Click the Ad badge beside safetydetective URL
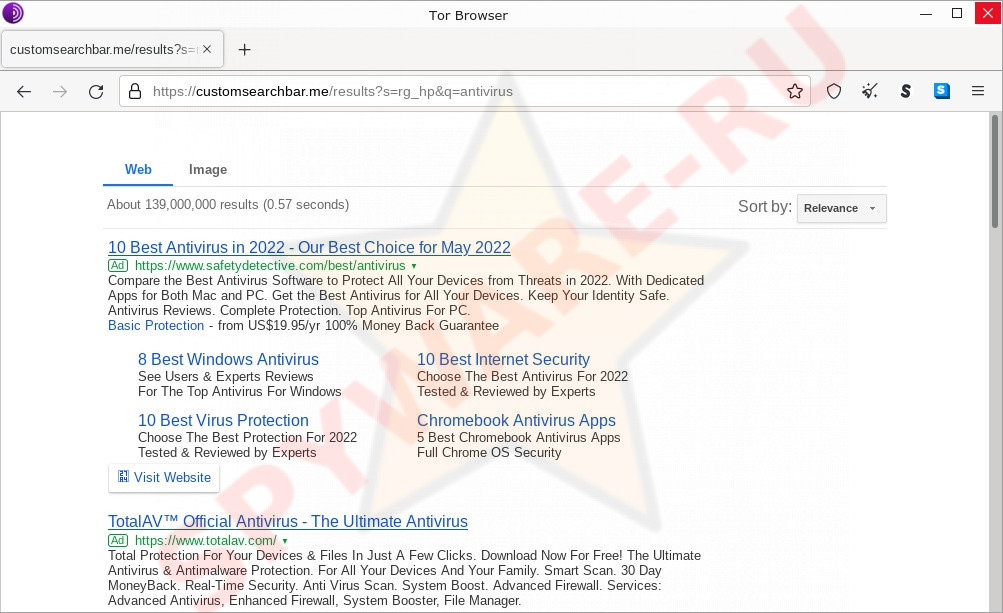 tap(118, 265)
